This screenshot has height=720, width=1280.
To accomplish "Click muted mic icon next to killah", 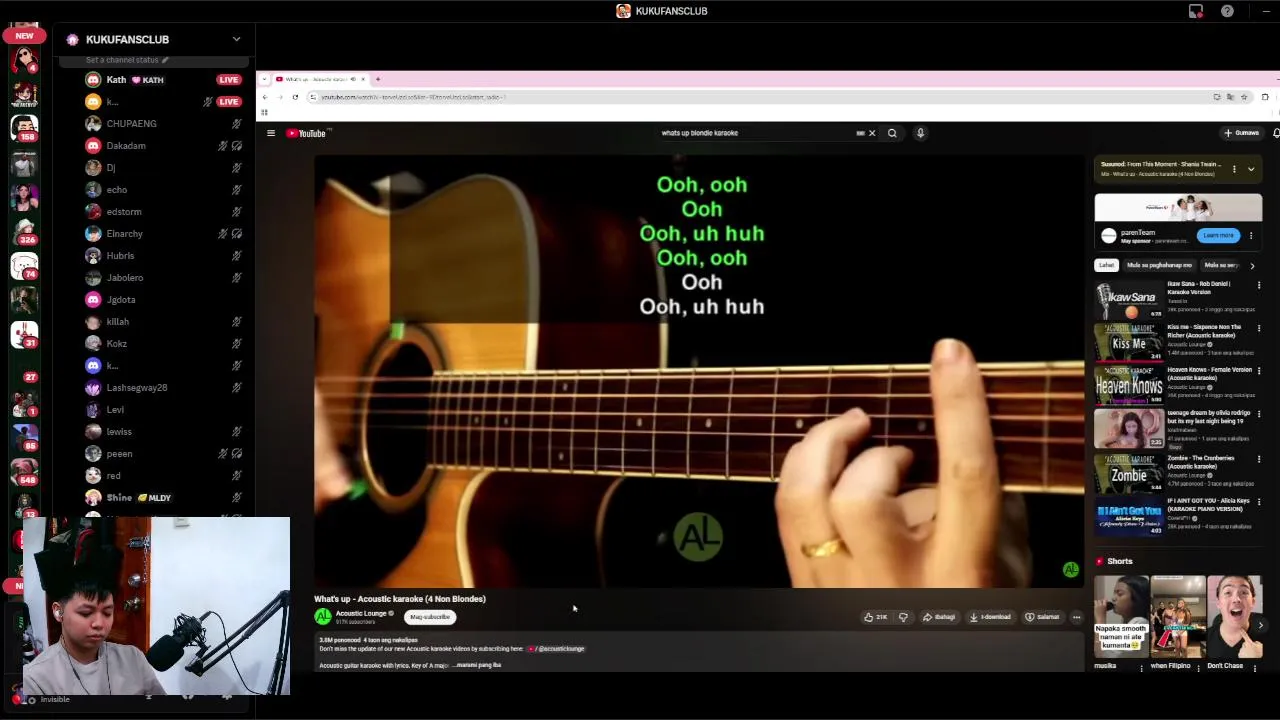I will click(x=236, y=322).
